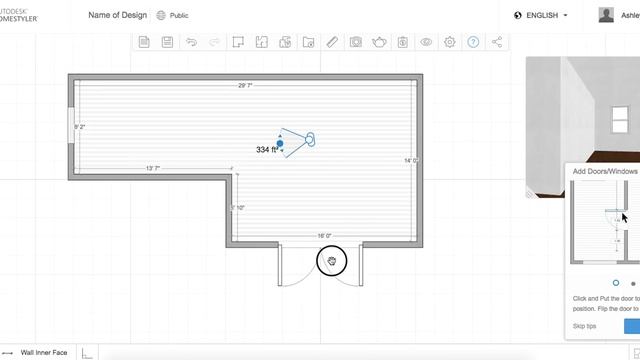Select the ruler Measure tool

[332, 42]
